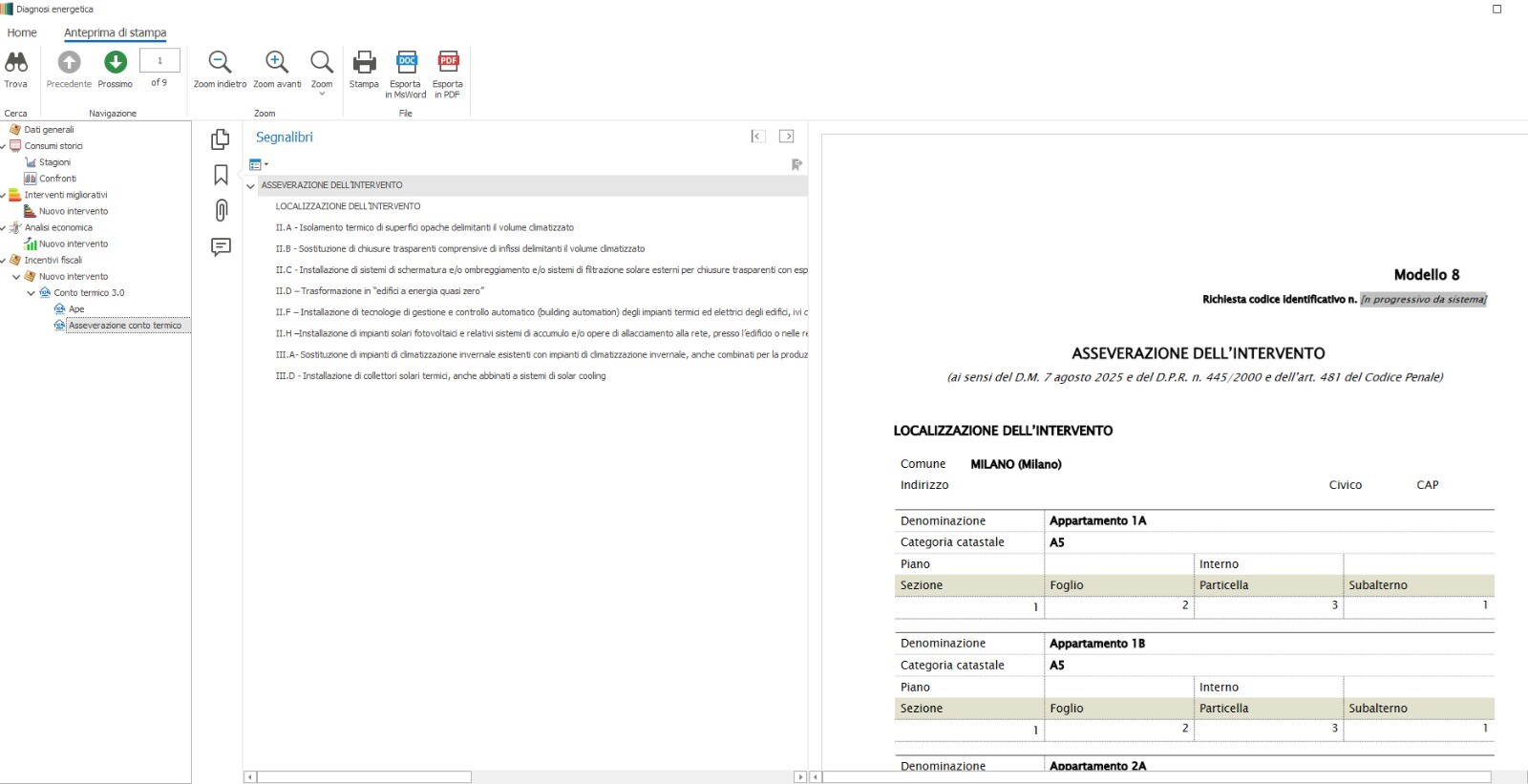The height and width of the screenshot is (784, 1528).
Task: Open the attachments paperclip panel
Action: (x=221, y=210)
